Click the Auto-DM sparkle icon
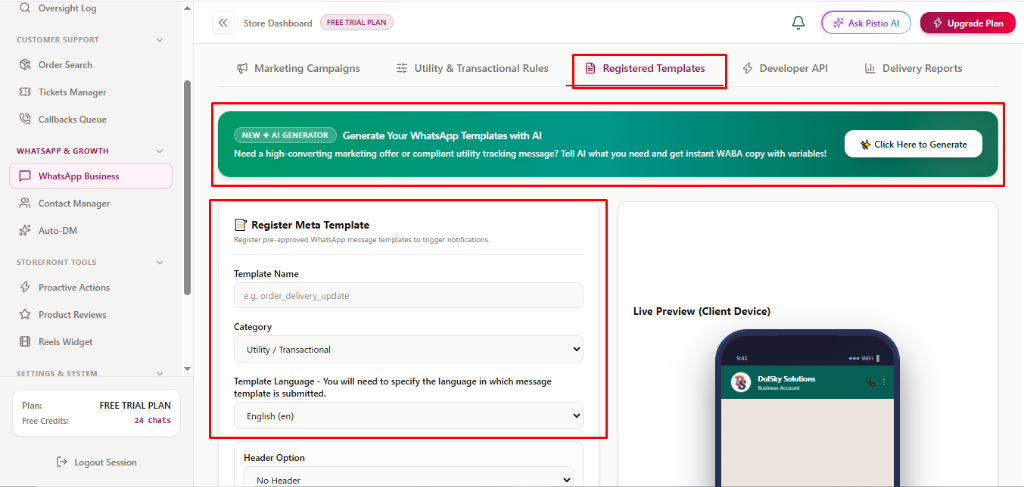 click(25, 230)
